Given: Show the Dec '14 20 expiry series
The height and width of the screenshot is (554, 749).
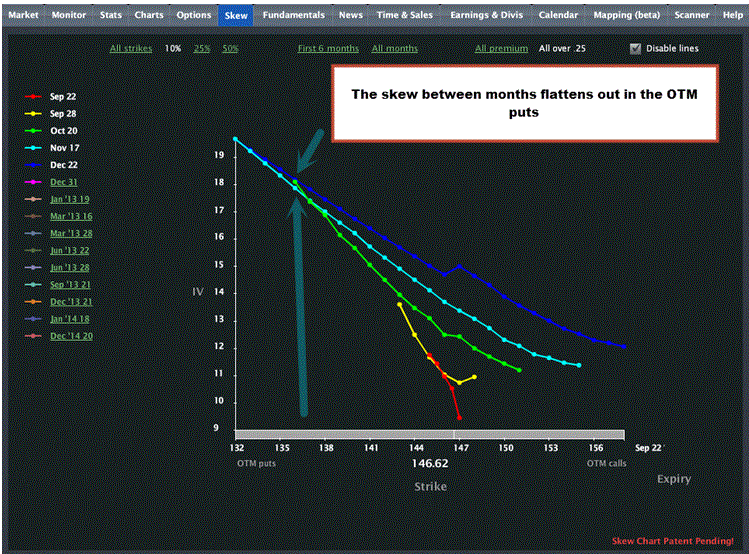Looking at the screenshot, I should [71, 336].
